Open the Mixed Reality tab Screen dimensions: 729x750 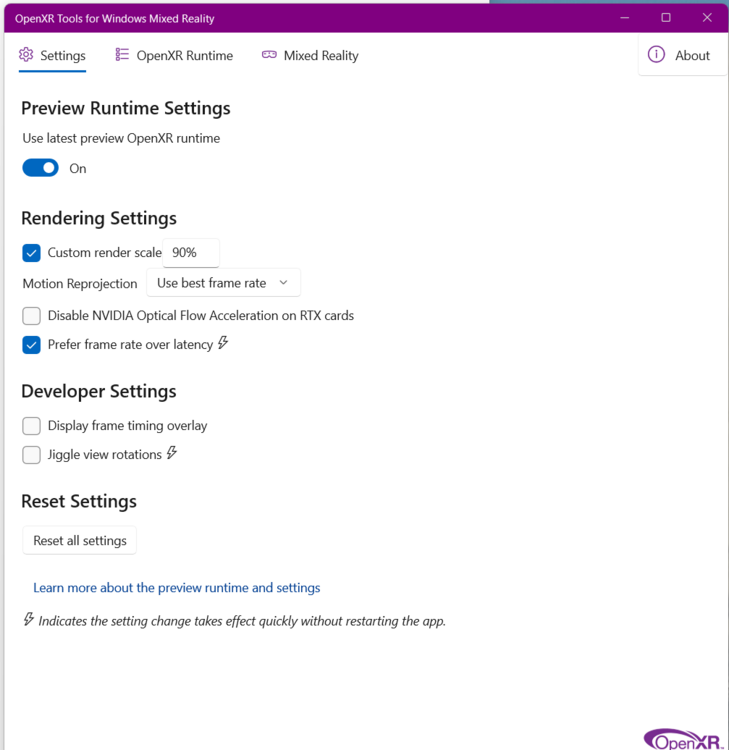[x=310, y=55]
